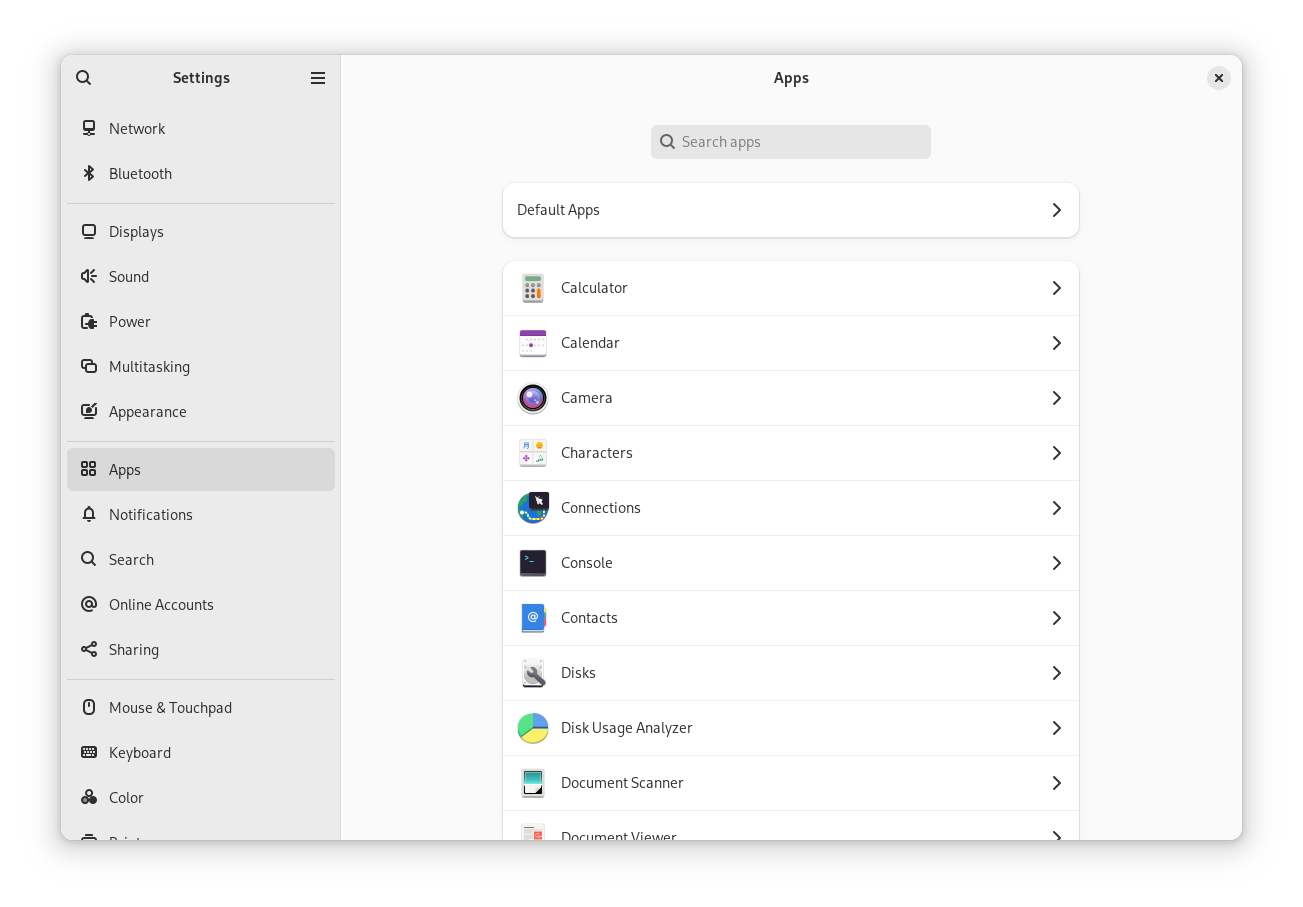Image resolution: width=1303 pixels, height=907 pixels.
Task: Go to Online Accounts settings
Action: click(161, 604)
